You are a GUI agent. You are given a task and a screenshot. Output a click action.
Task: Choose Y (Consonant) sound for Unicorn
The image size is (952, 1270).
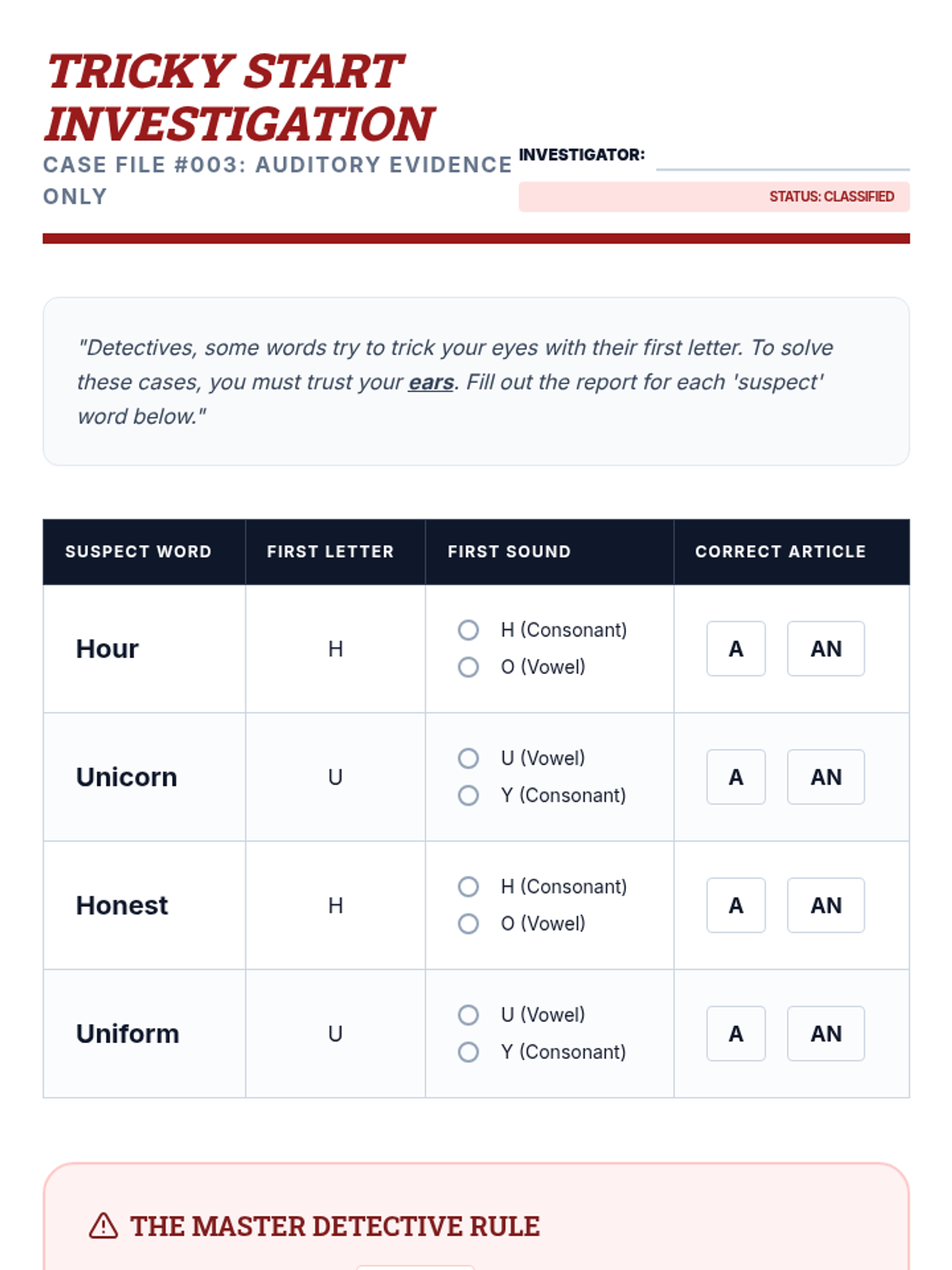(468, 795)
